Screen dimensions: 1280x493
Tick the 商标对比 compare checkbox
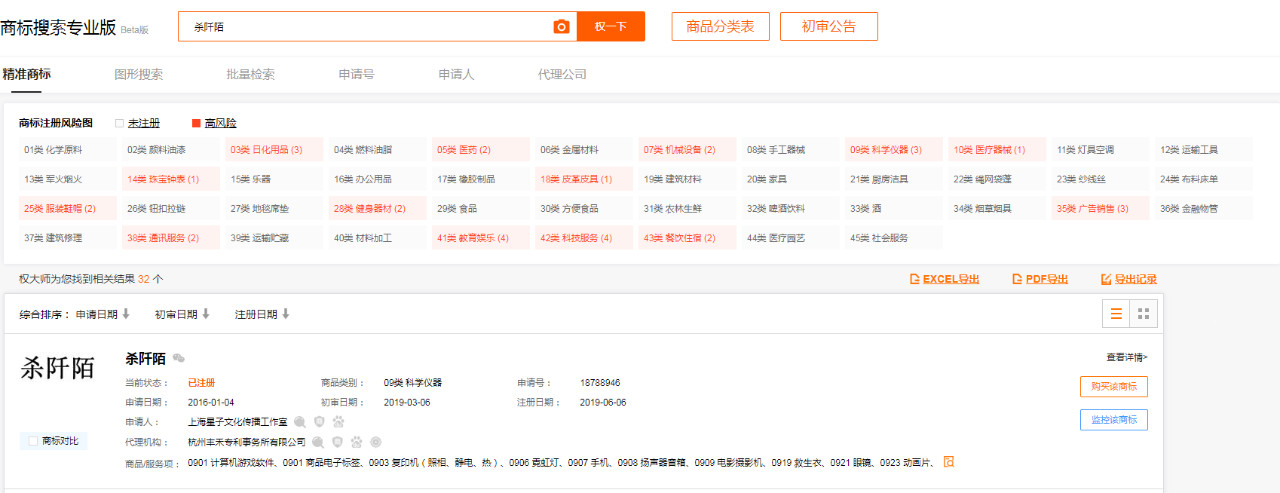33,441
